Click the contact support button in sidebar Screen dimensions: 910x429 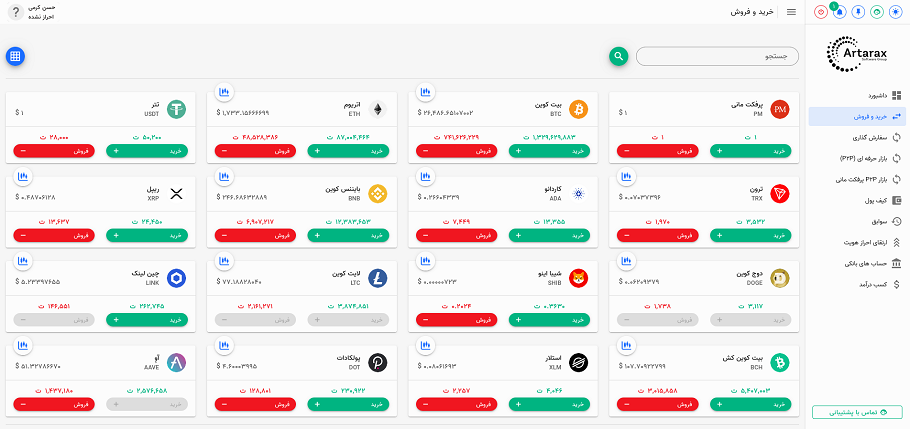(857, 412)
